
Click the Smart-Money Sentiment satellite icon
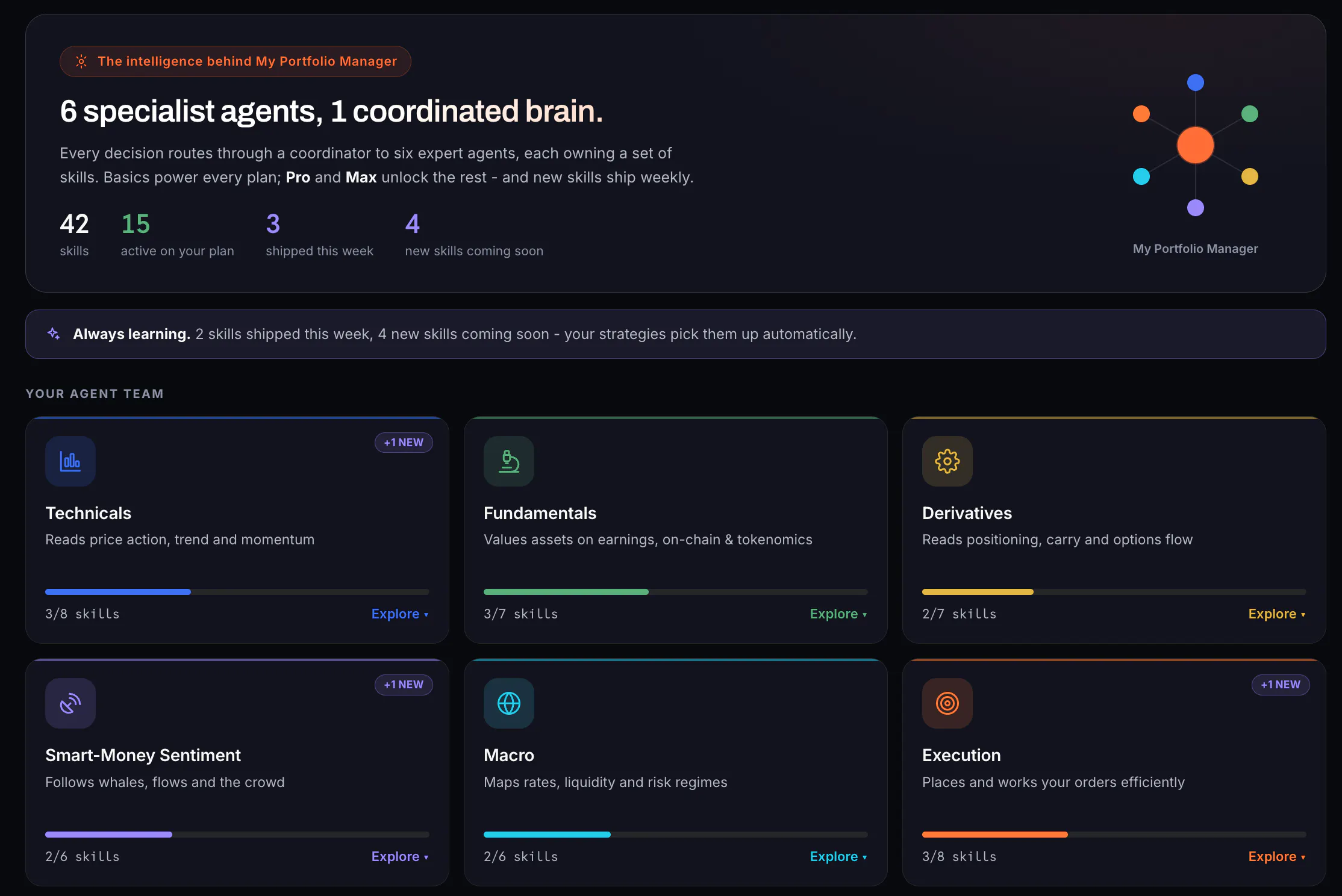(70, 703)
